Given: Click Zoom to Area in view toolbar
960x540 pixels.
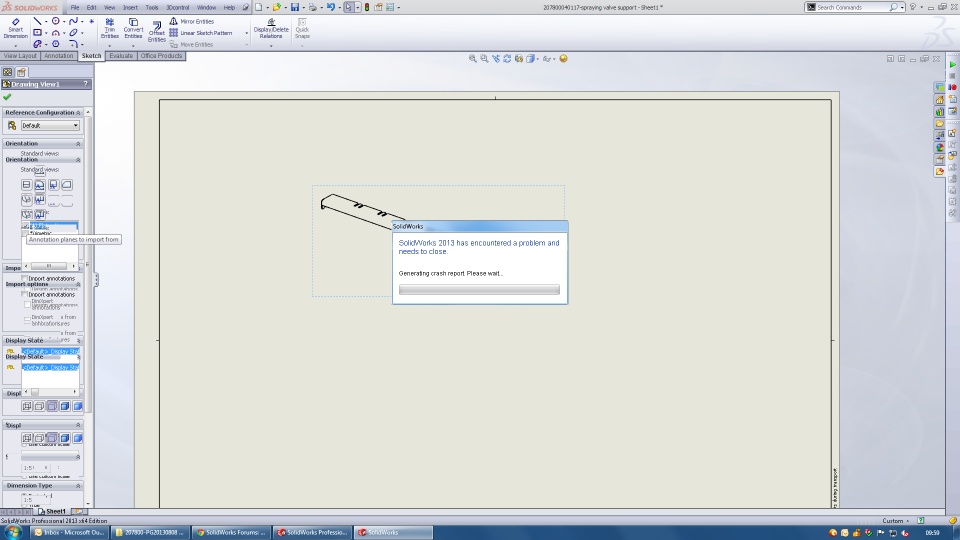Looking at the screenshot, I should 484,59.
